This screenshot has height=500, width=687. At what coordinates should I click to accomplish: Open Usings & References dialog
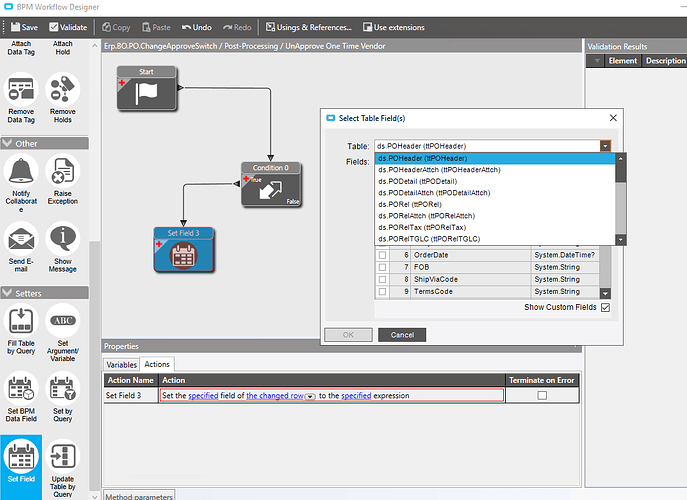[309, 27]
